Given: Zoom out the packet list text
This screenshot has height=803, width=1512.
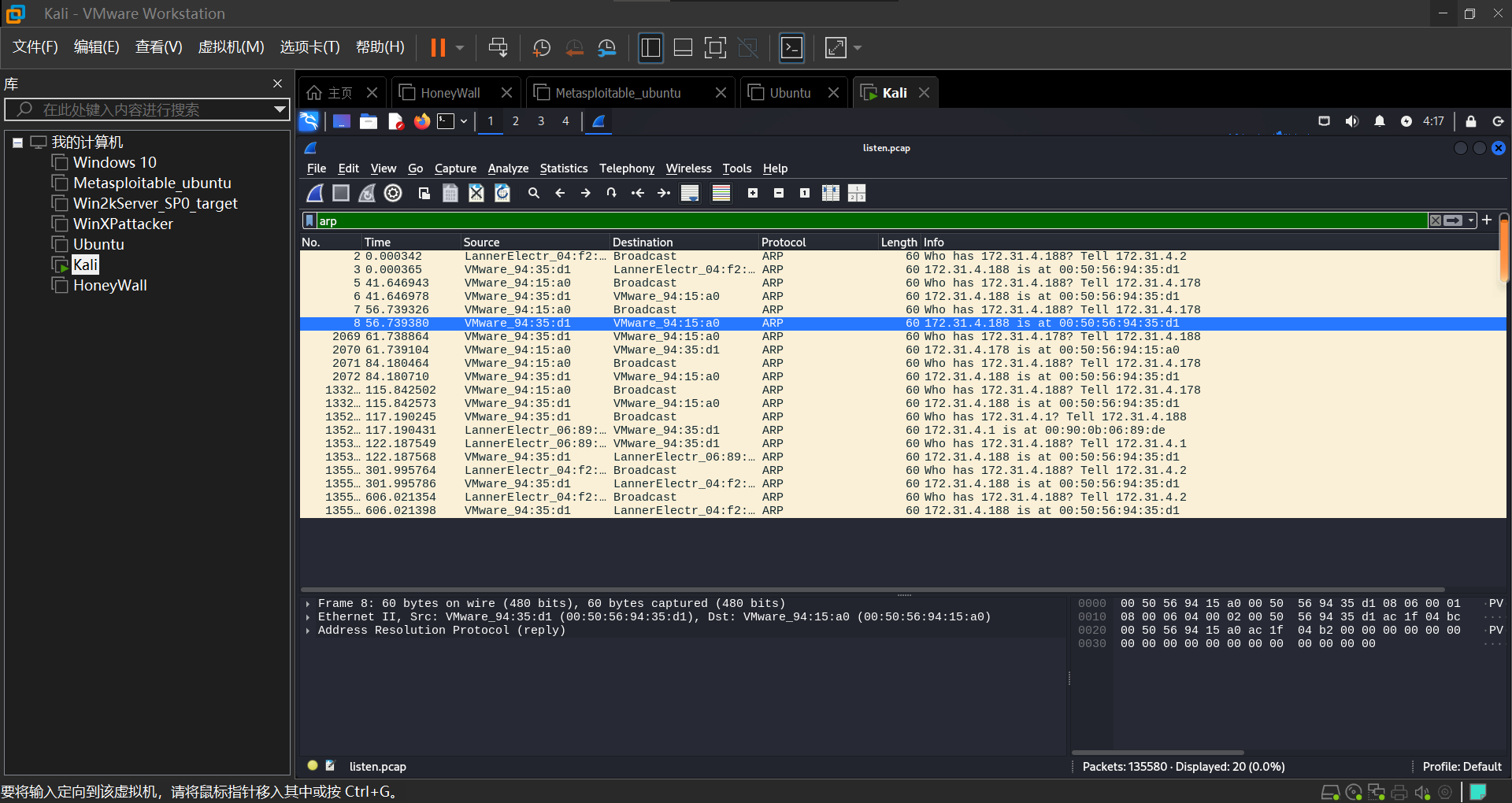Looking at the screenshot, I should pyautogui.click(x=779, y=193).
